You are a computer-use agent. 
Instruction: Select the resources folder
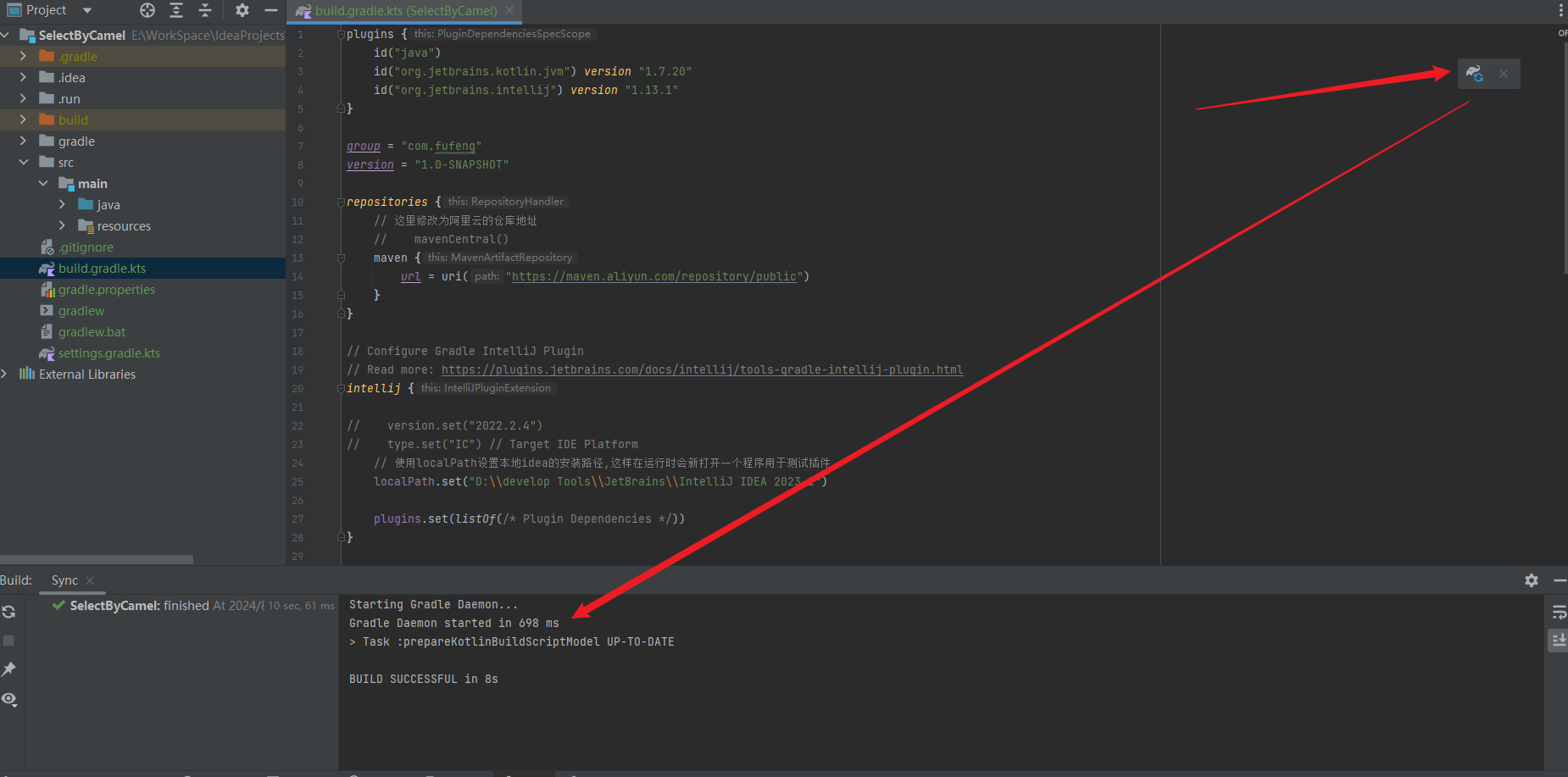tap(124, 225)
